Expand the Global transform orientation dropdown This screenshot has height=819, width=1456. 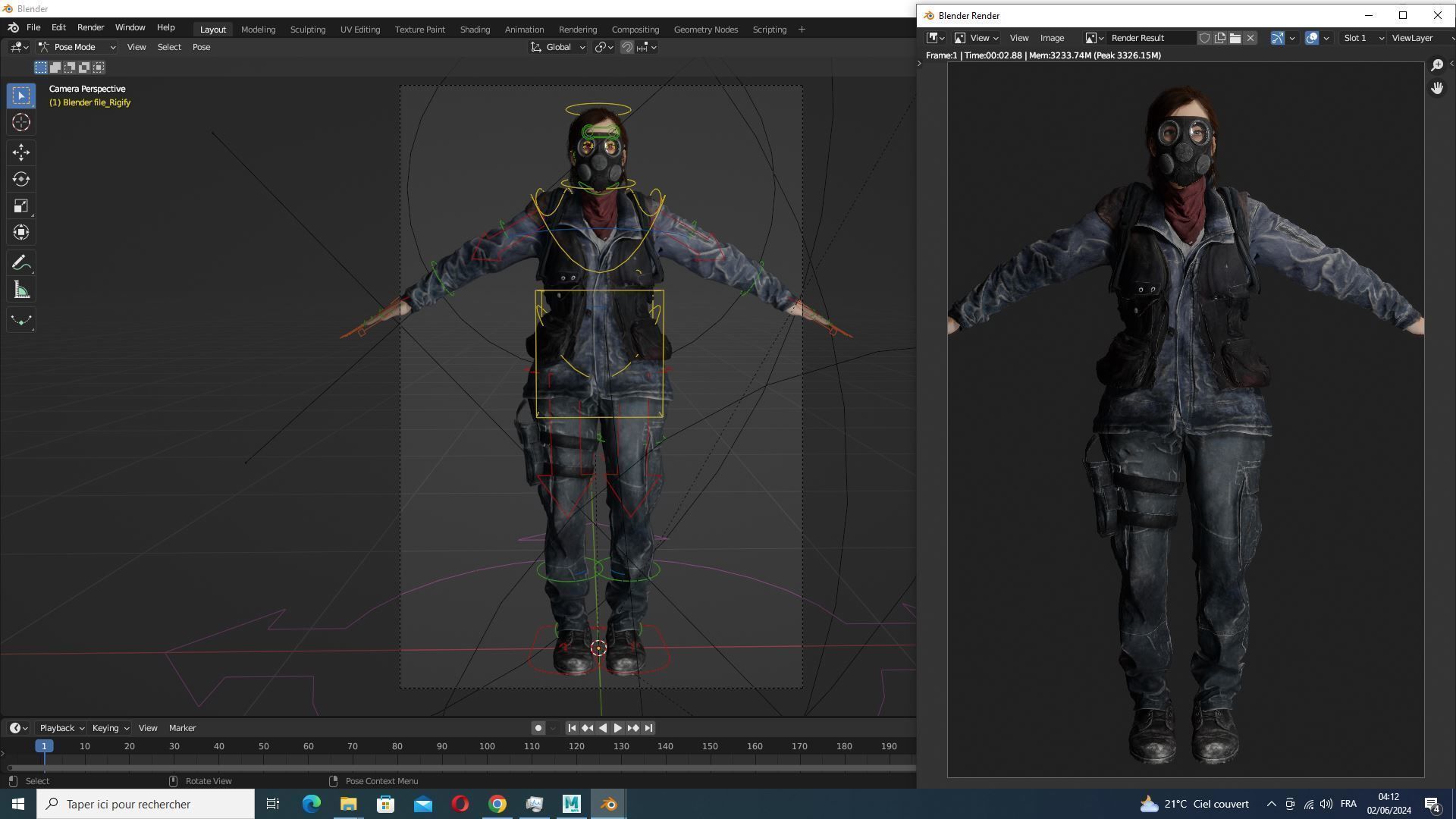coord(558,47)
